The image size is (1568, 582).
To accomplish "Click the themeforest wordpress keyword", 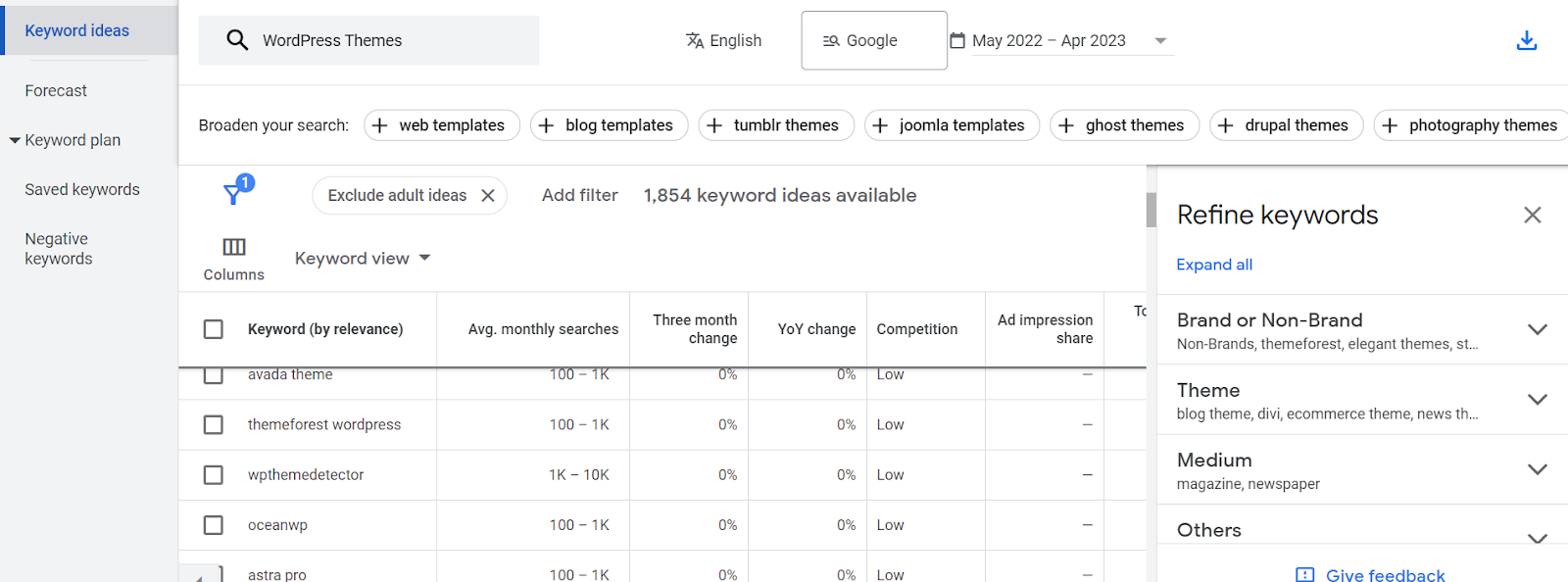I will click(324, 424).
